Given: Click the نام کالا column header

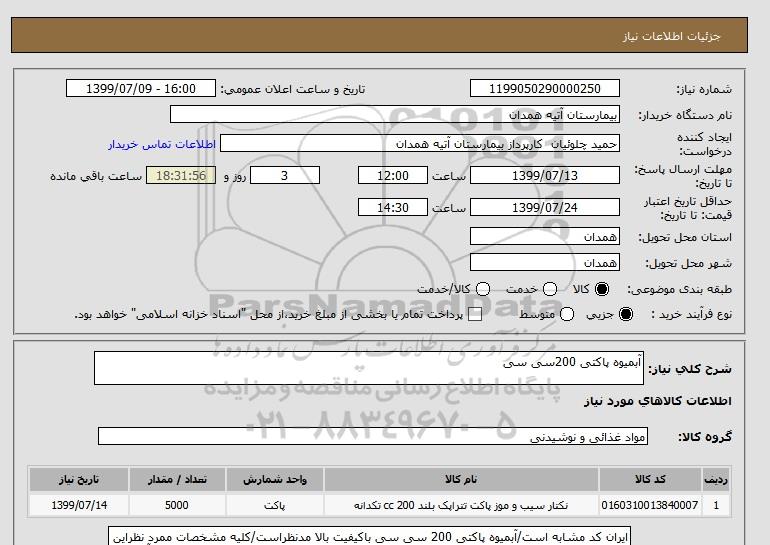Looking at the screenshot, I should point(461,479).
